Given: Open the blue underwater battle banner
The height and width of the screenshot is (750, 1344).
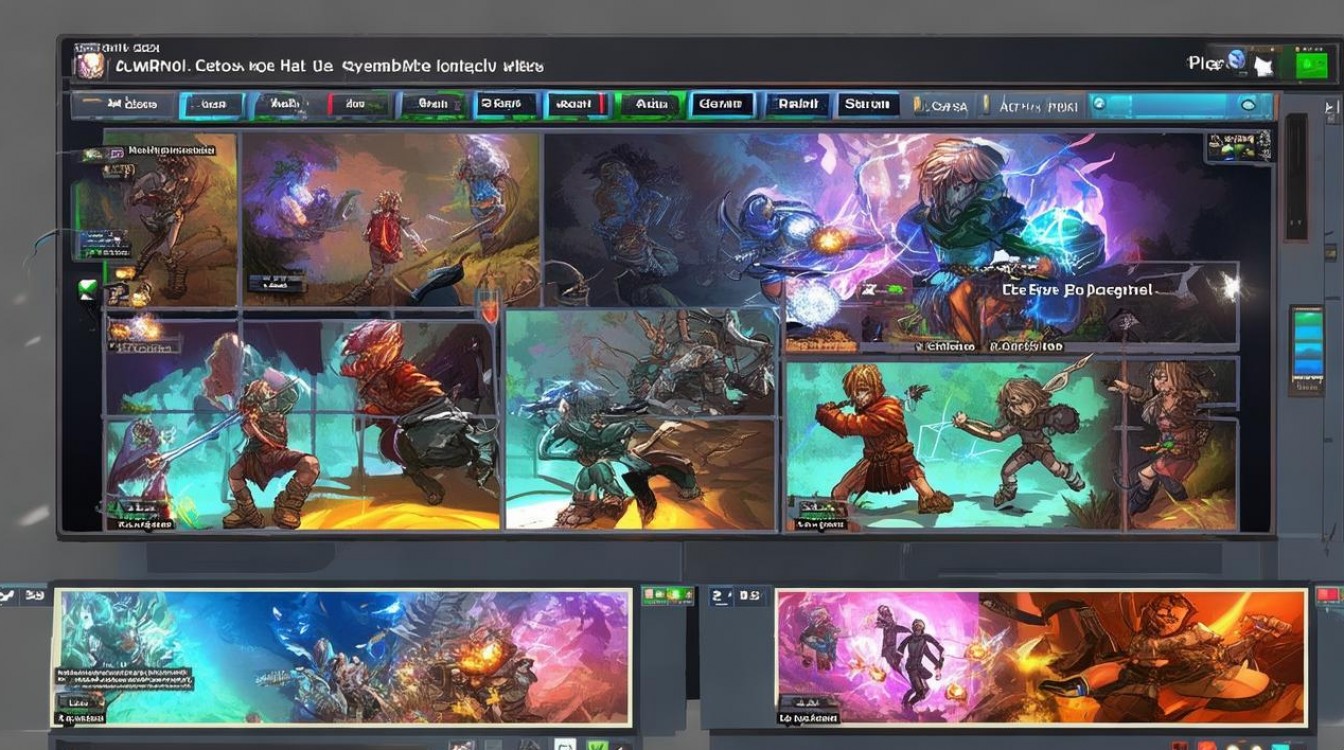Looking at the screenshot, I should tap(343, 657).
